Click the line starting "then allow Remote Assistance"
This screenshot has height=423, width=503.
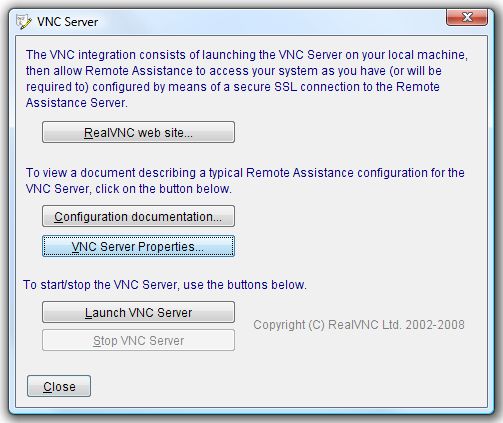click(234, 71)
